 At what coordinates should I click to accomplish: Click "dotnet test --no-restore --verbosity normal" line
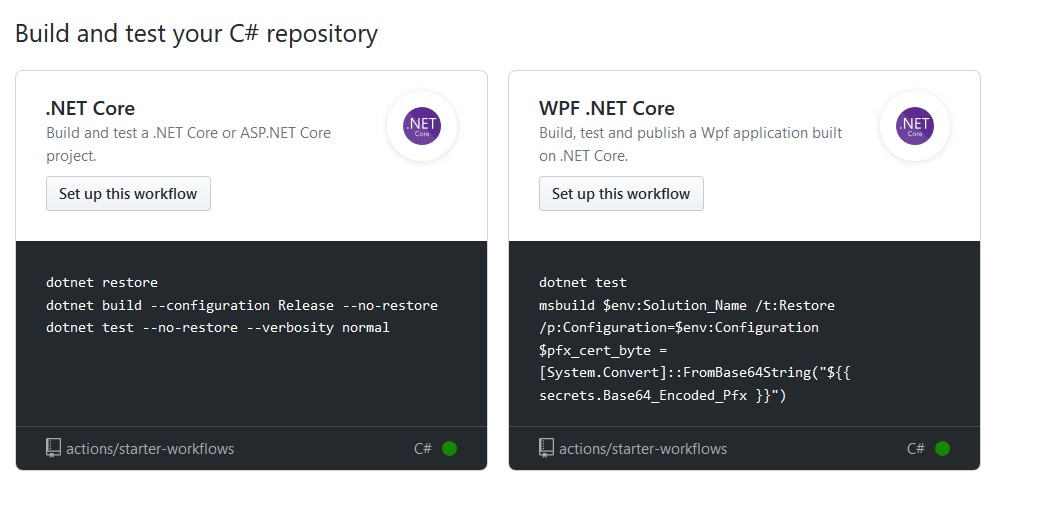(x=218, y=328)
